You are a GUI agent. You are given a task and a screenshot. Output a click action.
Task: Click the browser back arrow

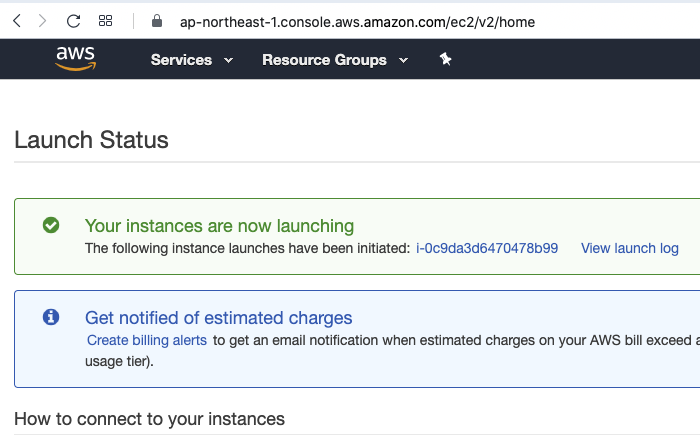click(17, 20)
